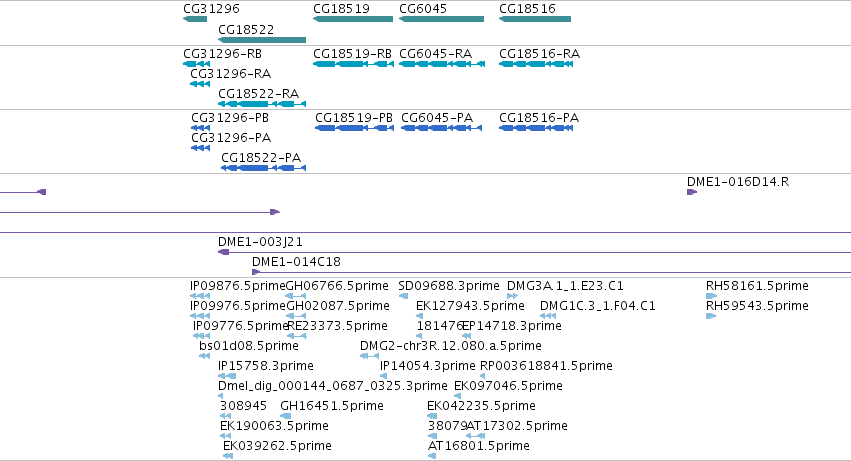The image size is (851, 461).
Task: Click the CG18519-RB transcript glyph
Action: [353, 64]
